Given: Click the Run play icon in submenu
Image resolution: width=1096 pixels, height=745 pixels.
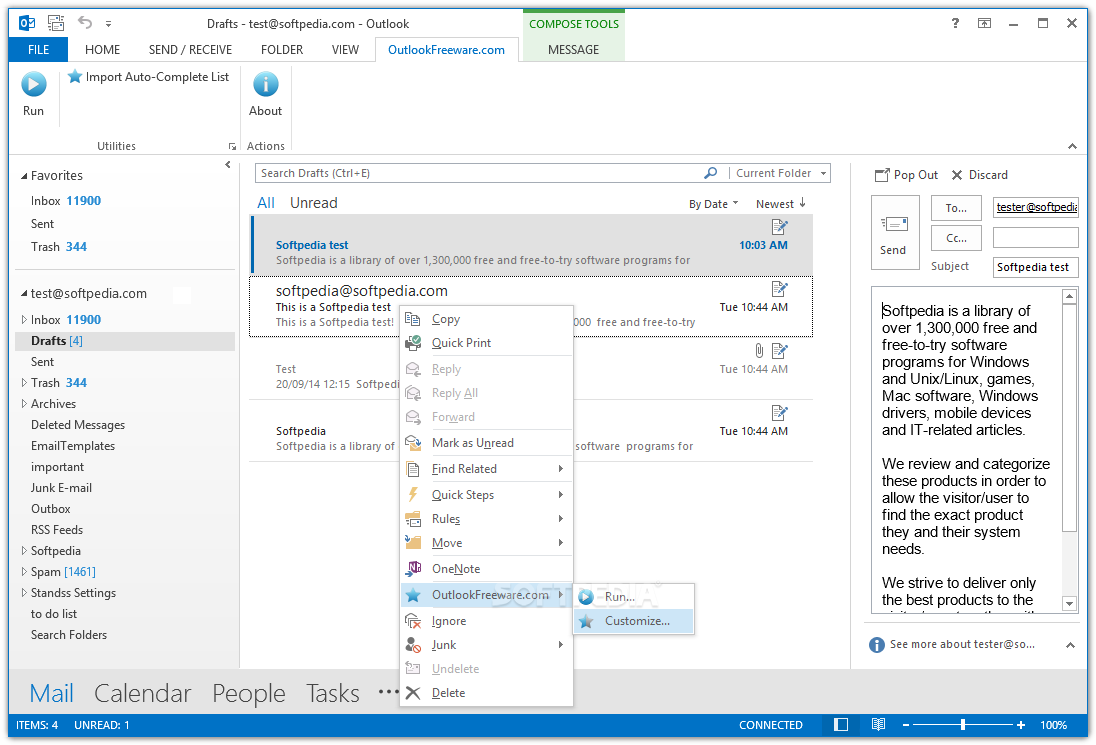Looking at the screenshot, I should tap(586, 597).
